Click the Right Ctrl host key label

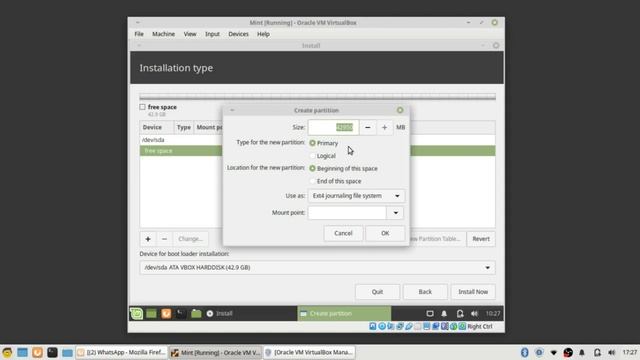pos(480,326)
